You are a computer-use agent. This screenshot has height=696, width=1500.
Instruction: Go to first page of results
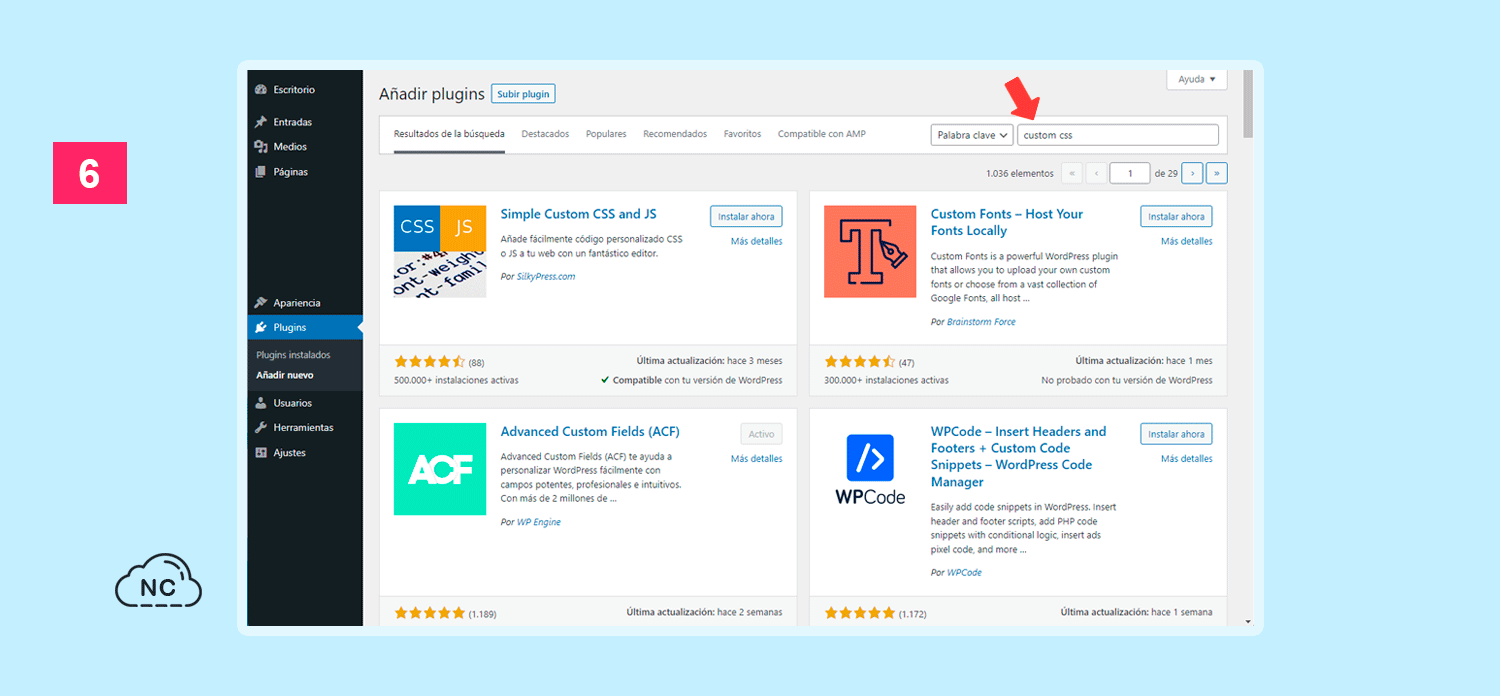coord(1072,173)
